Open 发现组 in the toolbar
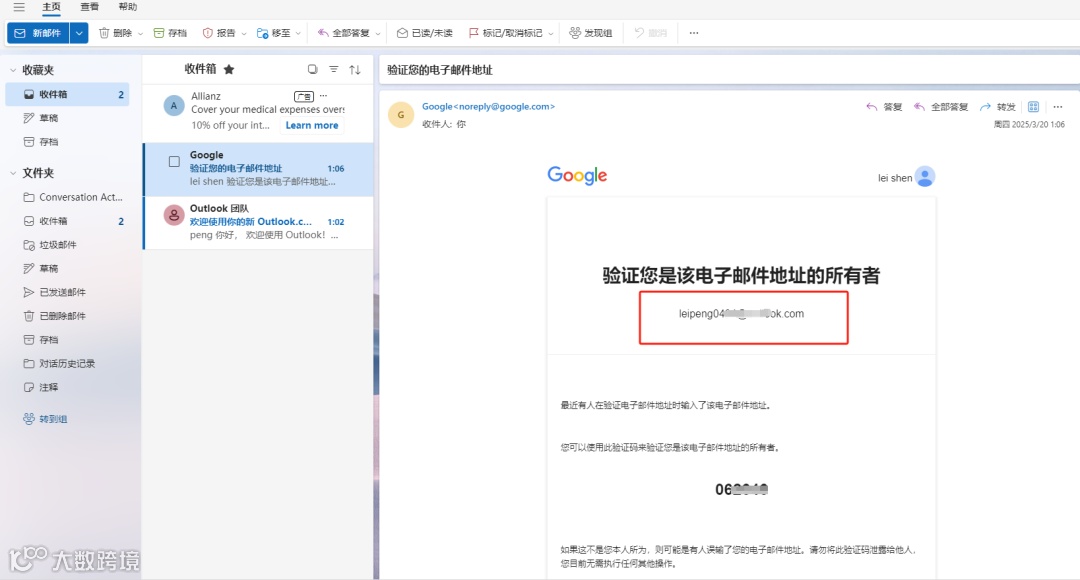1080x580 pixels. click(590, 33)
